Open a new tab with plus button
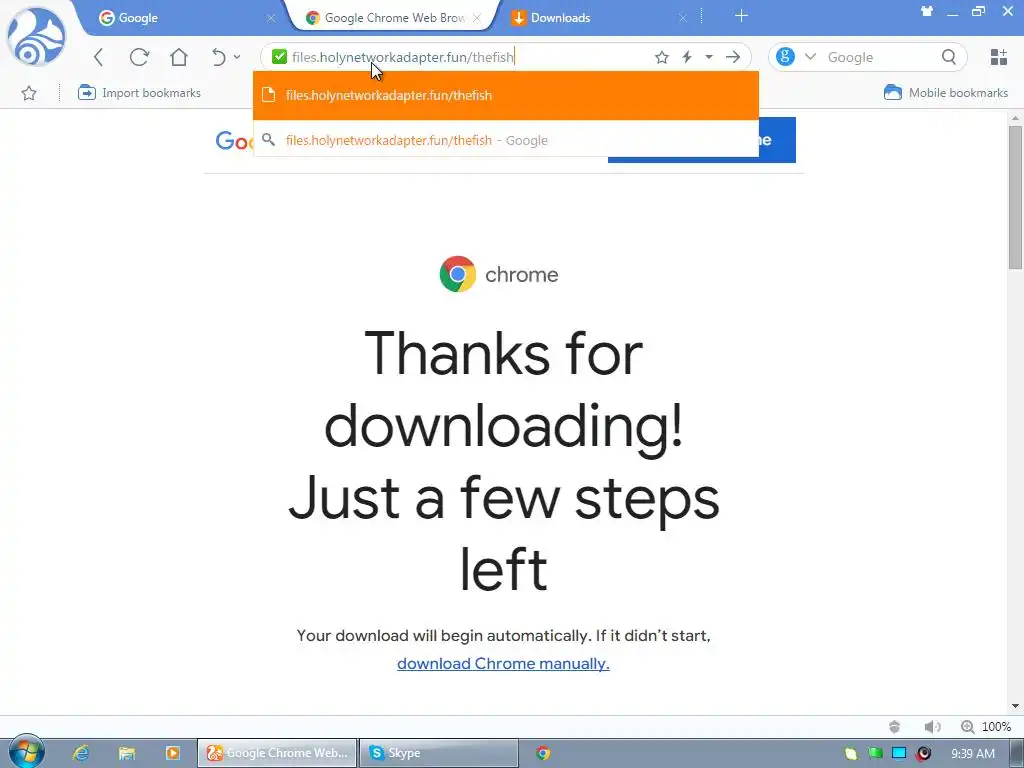The height and width of the screenshot is (768, 1024). (741, 16)
